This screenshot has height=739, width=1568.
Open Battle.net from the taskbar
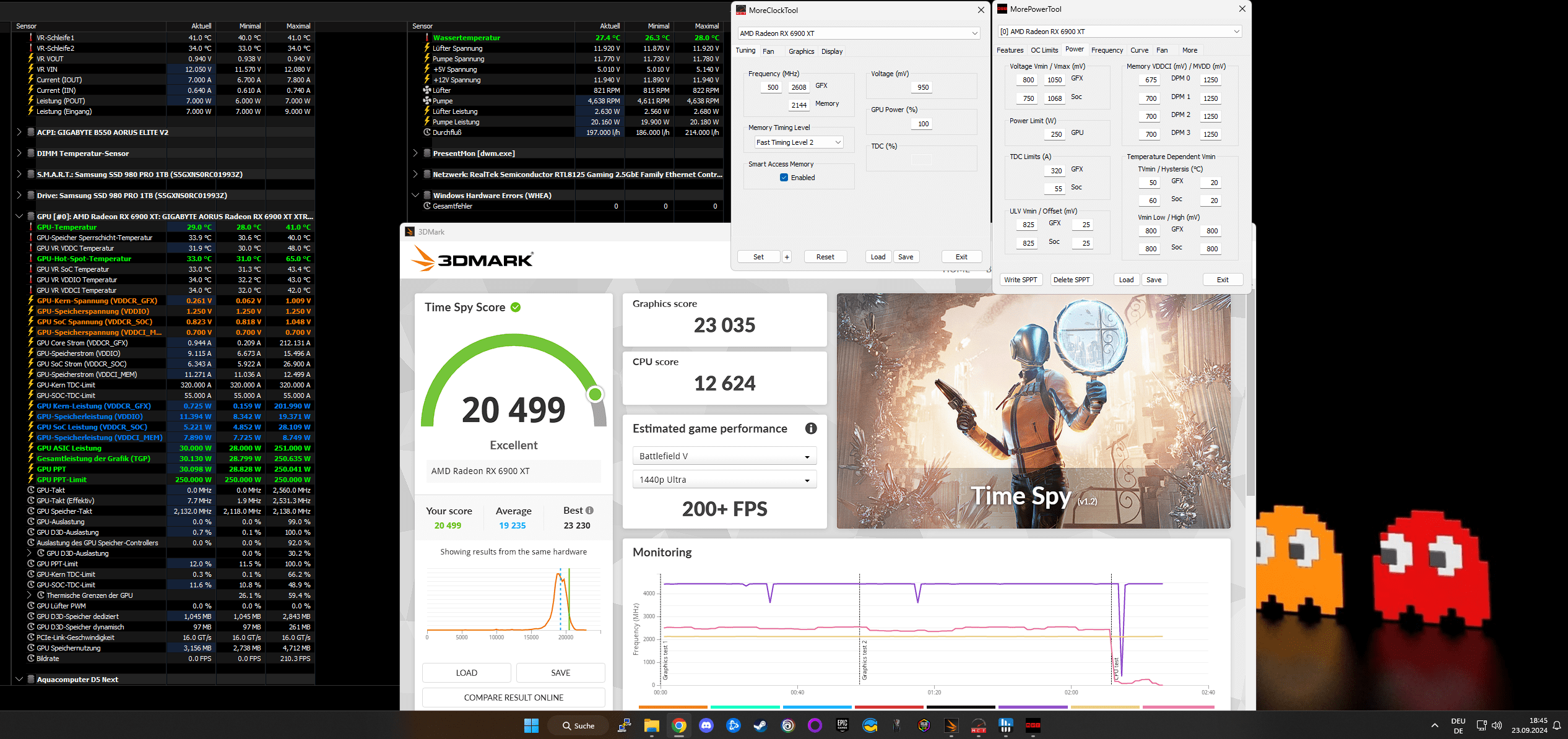click(x=734, y=725)
